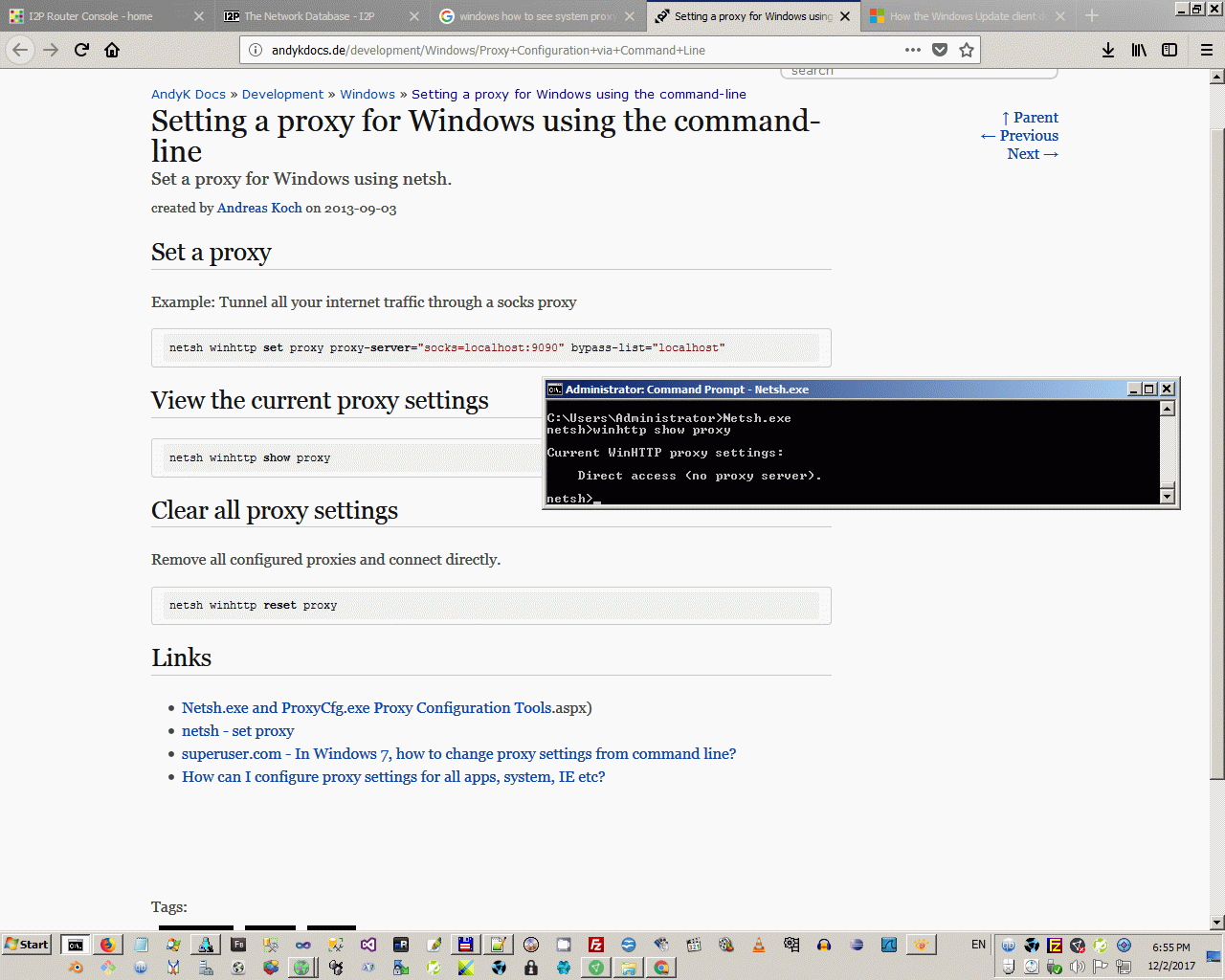Select Command Prompt taskbar button
Viewport: 1225px width, 980px height.
coord(75,945)
